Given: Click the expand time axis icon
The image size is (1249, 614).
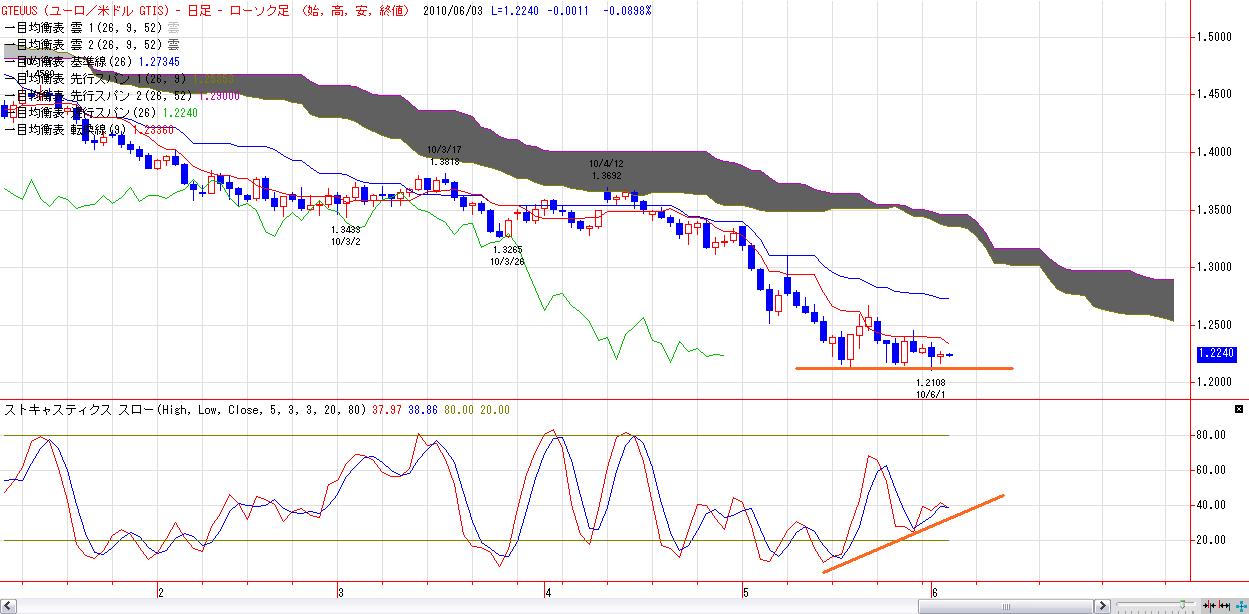Looking at the screenshot, I should [1224, 605].
